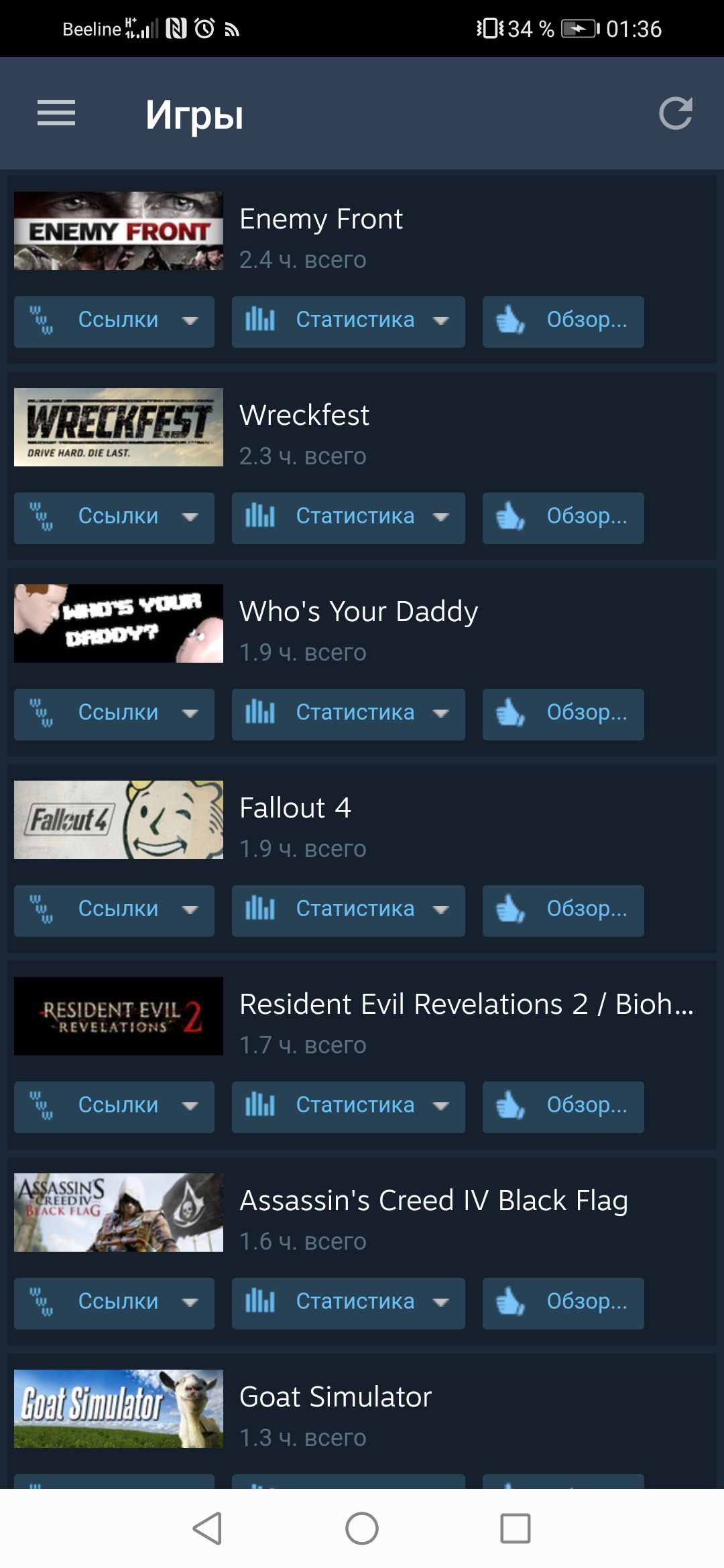
Task: Tap Android back navigation button
Action: 207,1528
